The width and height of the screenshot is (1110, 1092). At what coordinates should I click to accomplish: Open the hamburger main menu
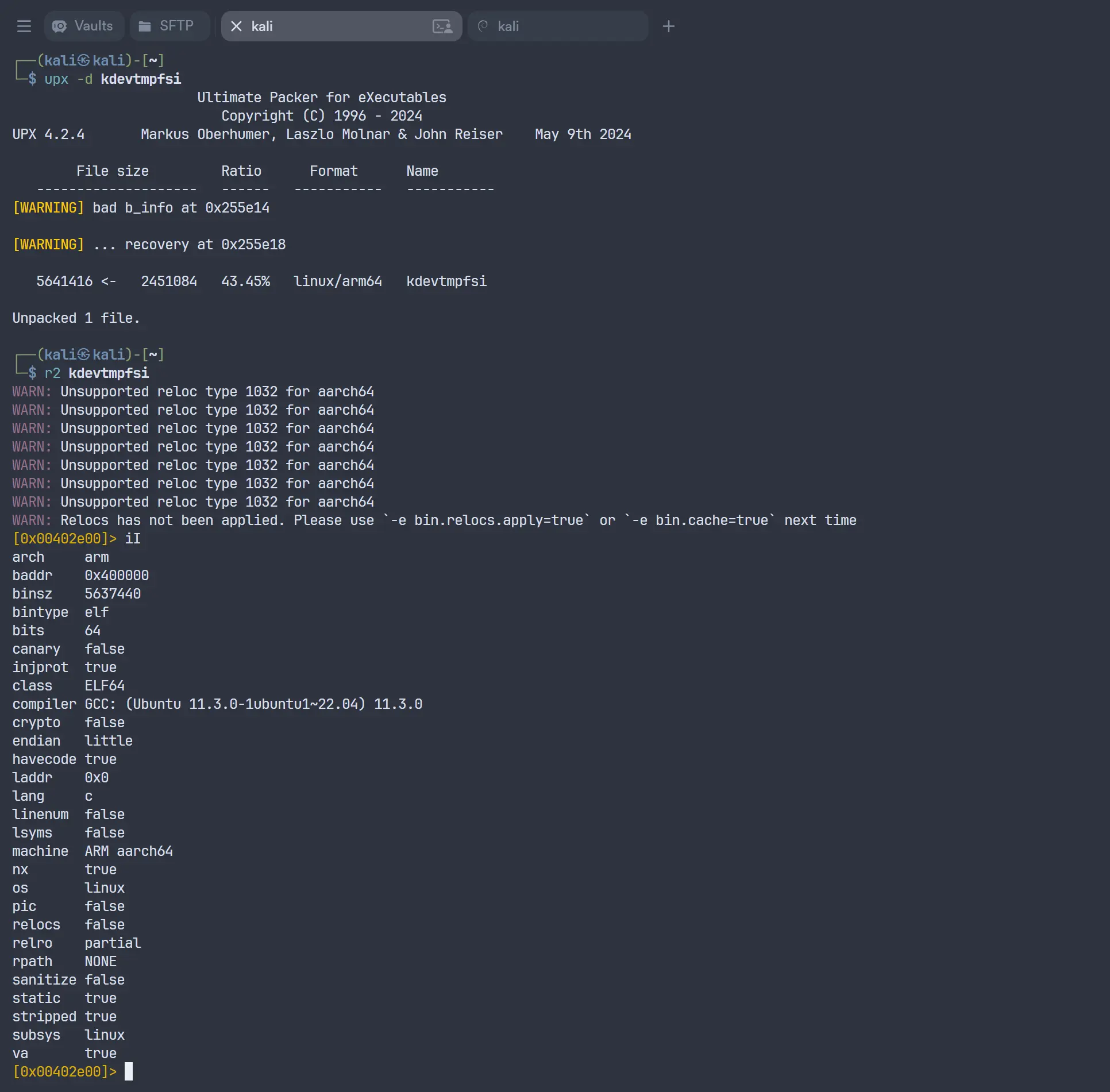[x=24, y=26]
